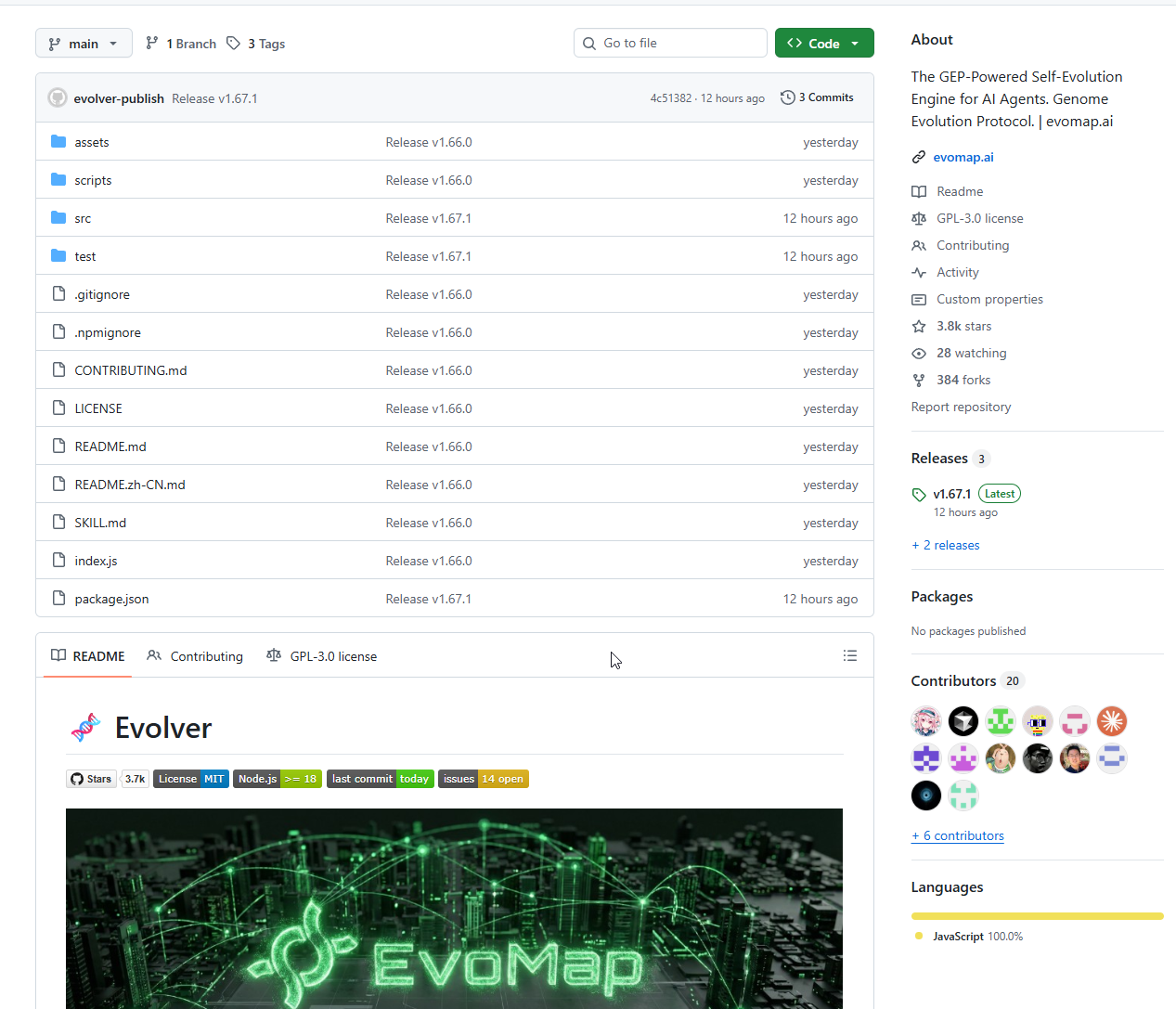Open the README.md file
The width and height of the screenshot is (1176, 1009).
pos(110,446)
